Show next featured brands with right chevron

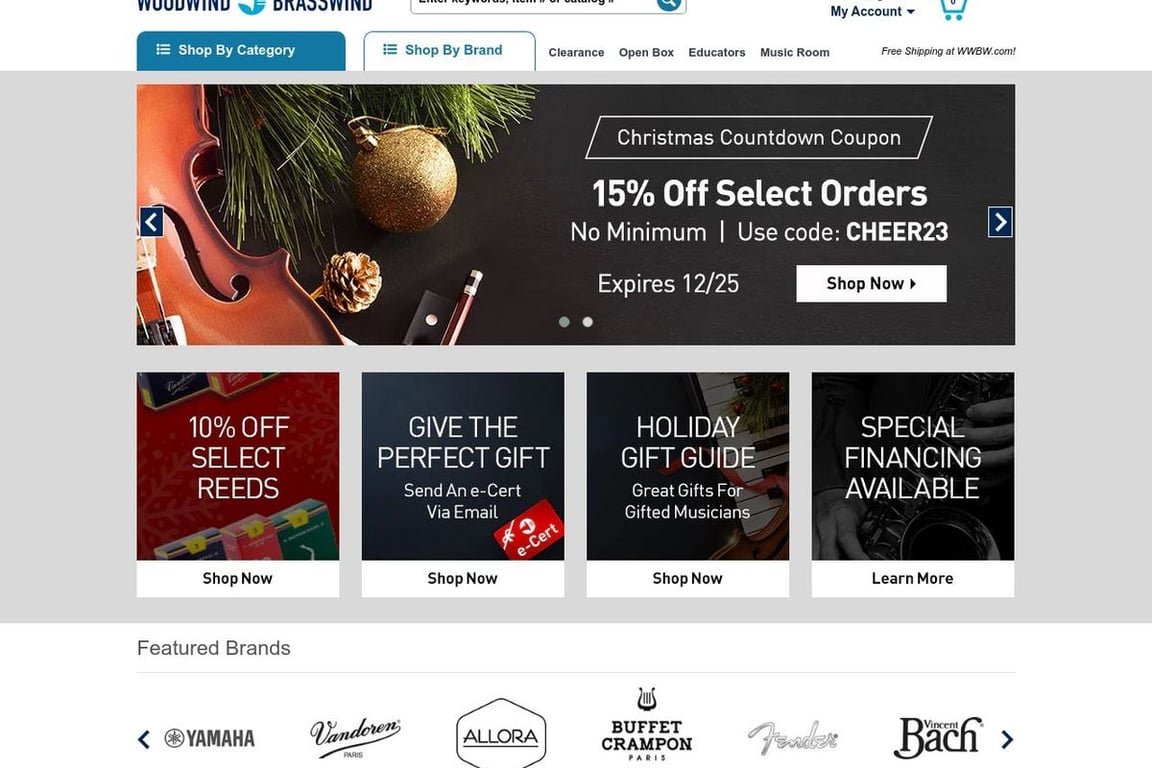pos(1007,739)
